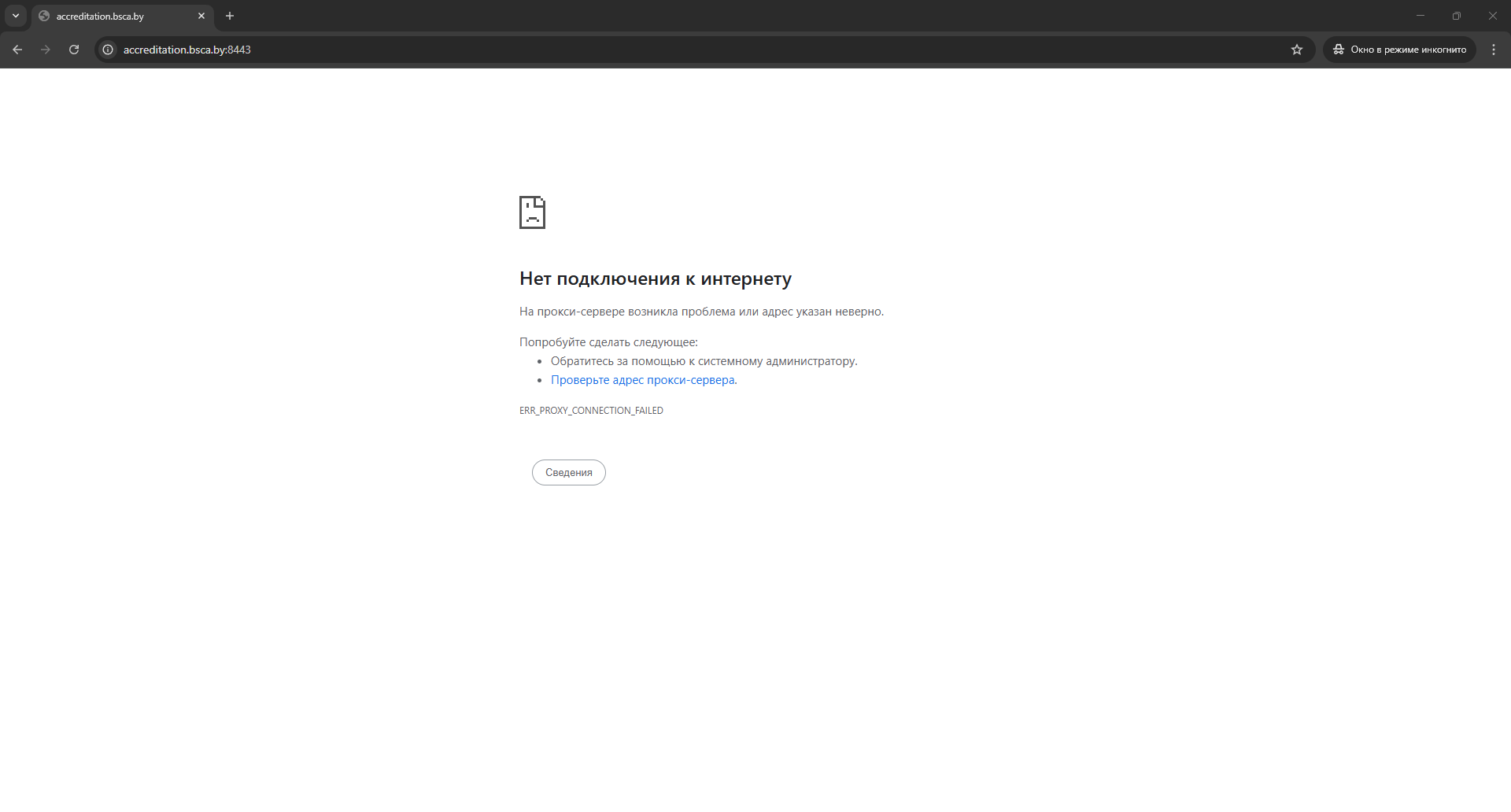1511x812 pixels.
Task: Open the 'Проверьте адрес прокси-сервера' link
Action: coord(642,380)
